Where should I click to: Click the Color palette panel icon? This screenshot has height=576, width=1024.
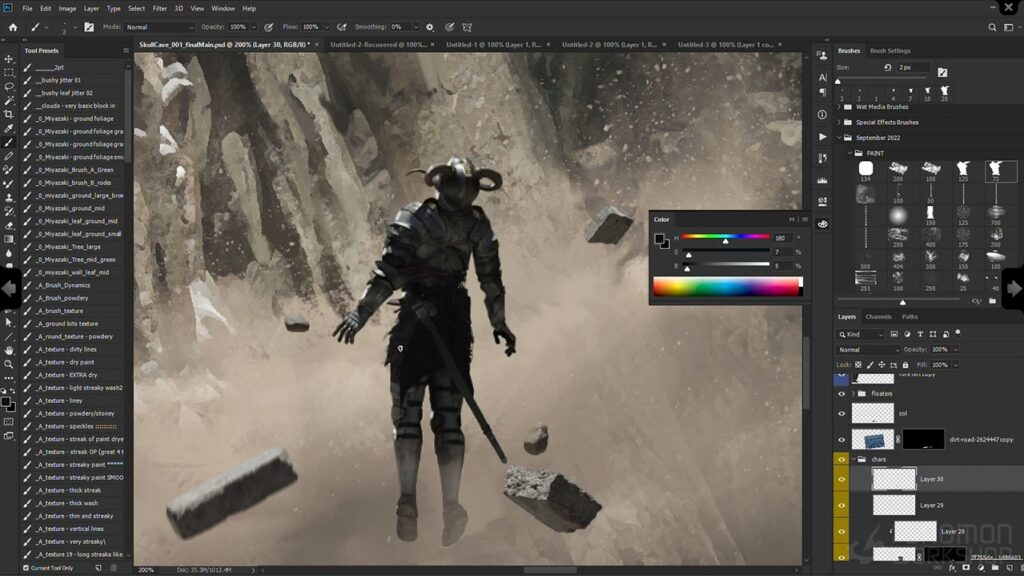coord(822,224)
